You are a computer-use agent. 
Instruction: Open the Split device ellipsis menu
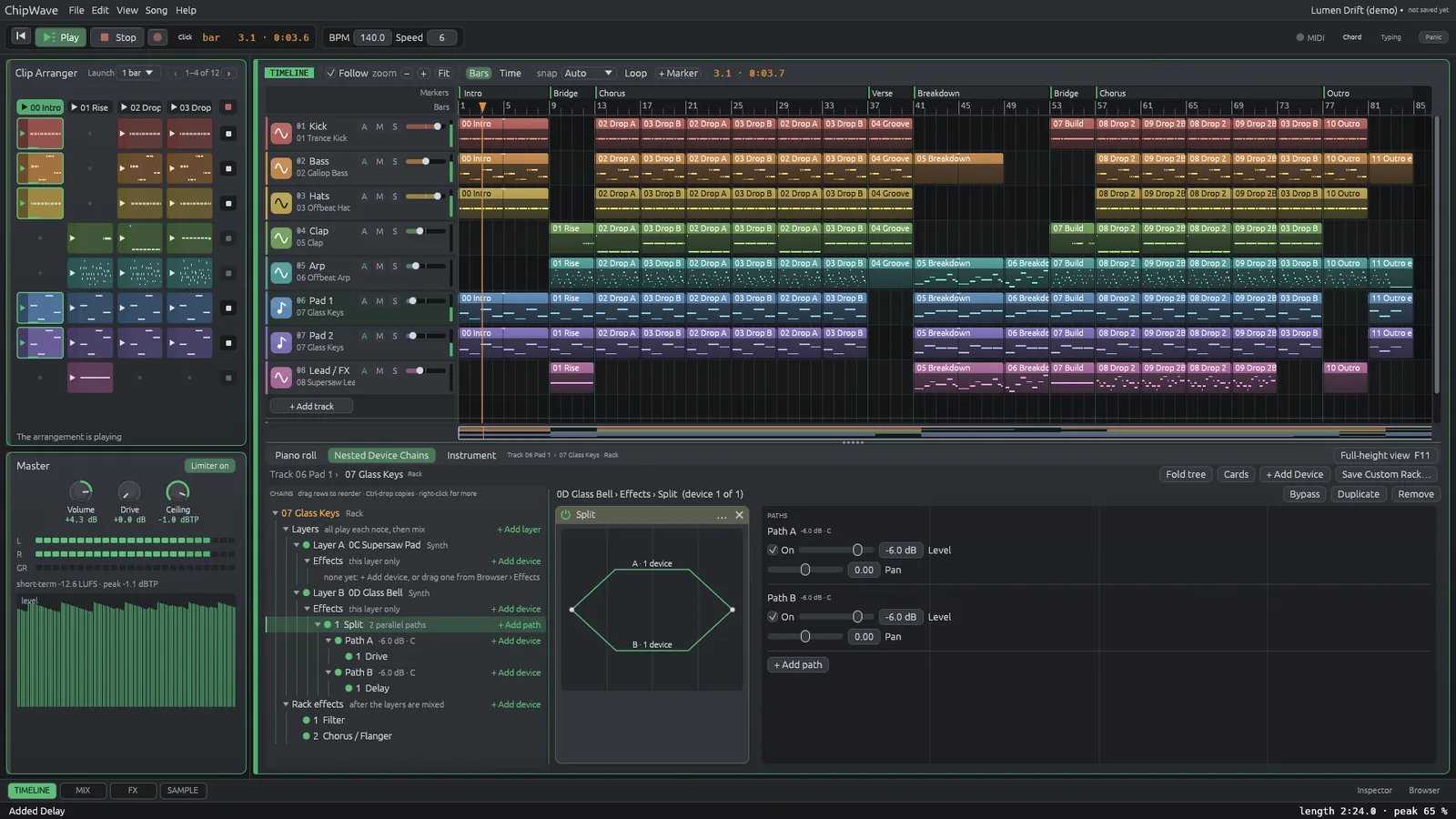click(722, 516)
